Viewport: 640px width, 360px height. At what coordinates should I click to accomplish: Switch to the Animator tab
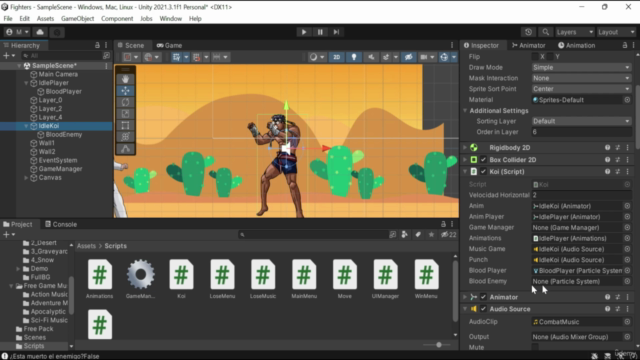529,45
